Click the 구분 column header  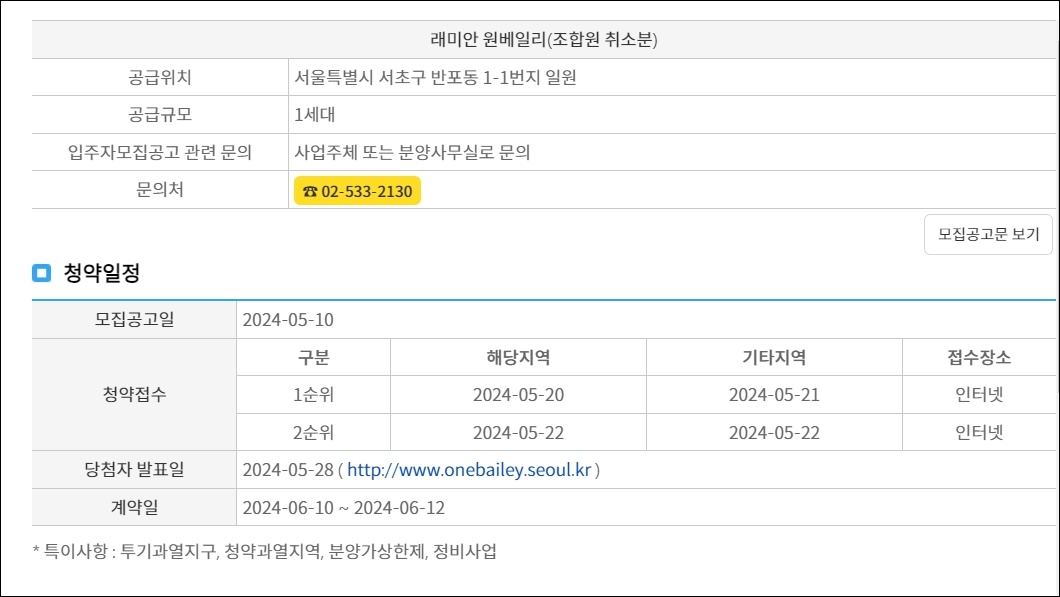tap(314, 358)
